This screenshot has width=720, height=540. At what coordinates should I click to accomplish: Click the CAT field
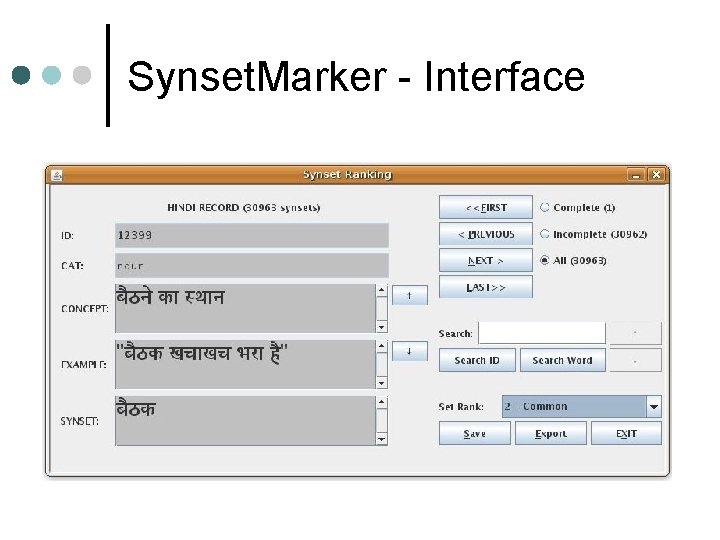(x=252, y=265)
